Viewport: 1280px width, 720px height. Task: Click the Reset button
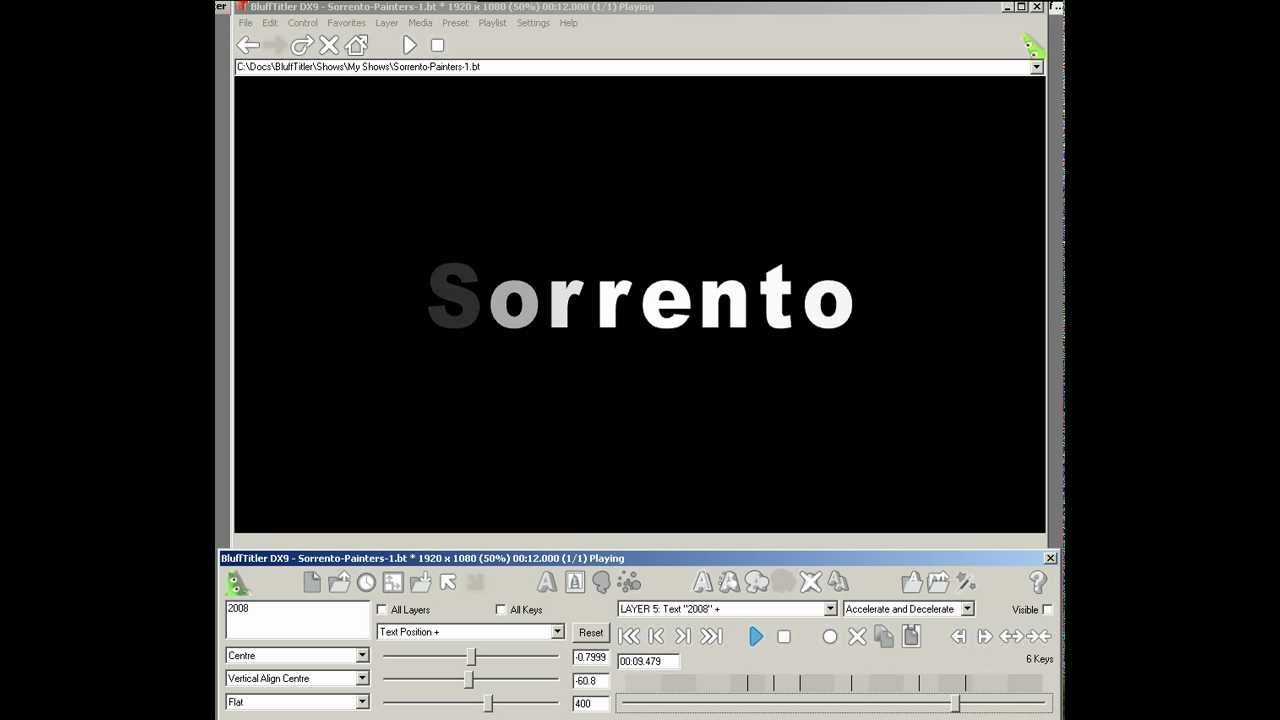coord(591,633)
